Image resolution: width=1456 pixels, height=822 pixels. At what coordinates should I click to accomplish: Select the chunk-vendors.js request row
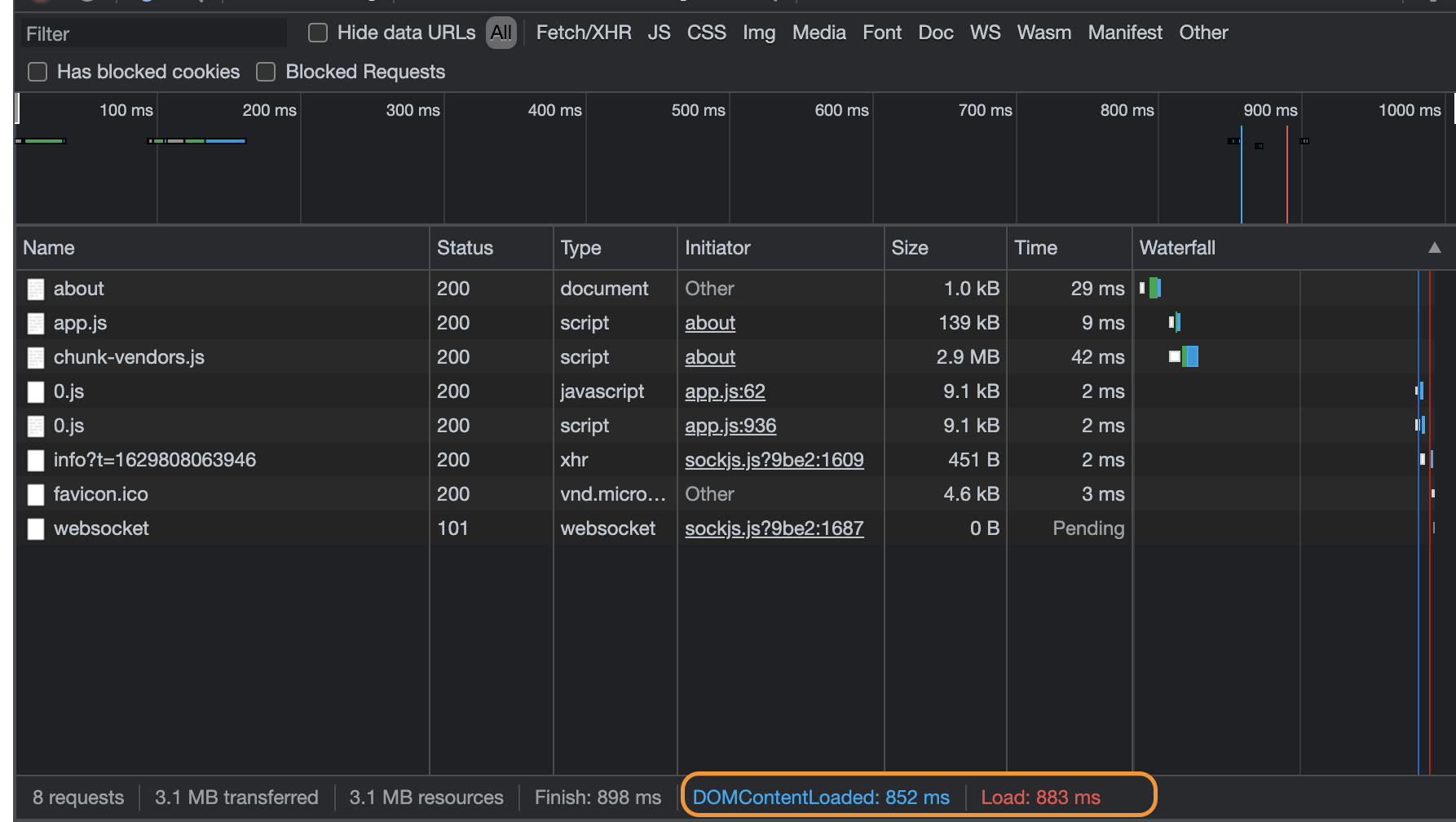click(x=735, y=357)
